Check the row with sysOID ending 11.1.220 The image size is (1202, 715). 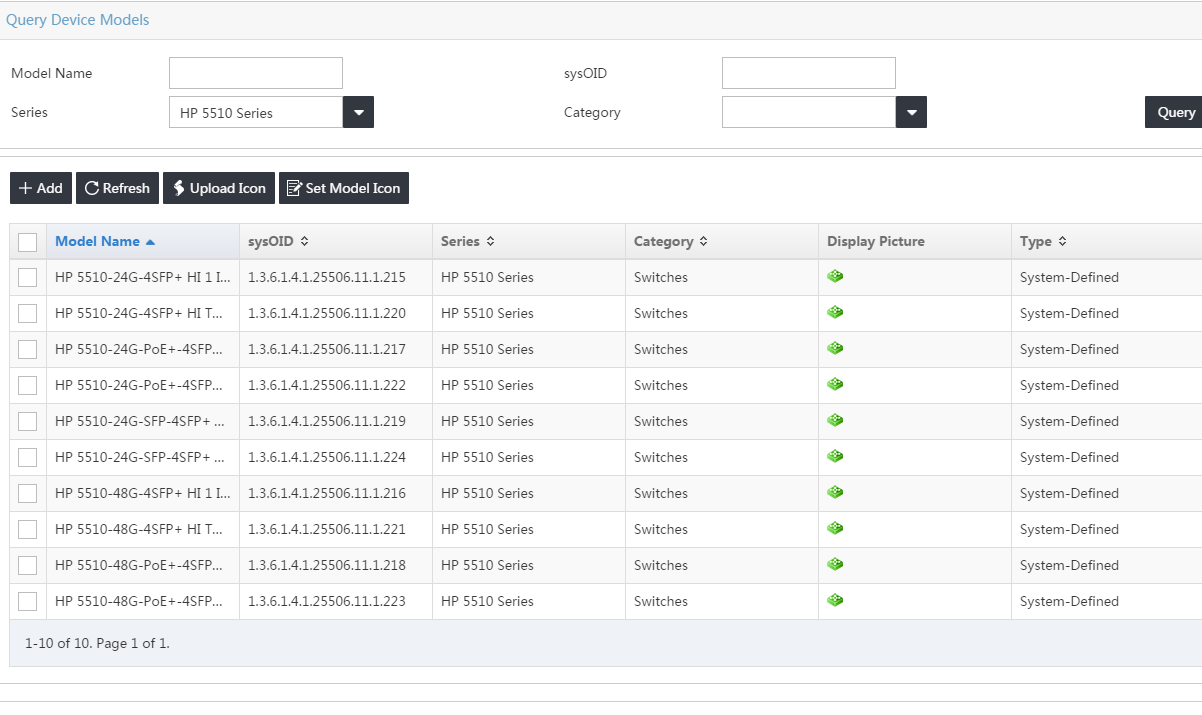(28, 313)
